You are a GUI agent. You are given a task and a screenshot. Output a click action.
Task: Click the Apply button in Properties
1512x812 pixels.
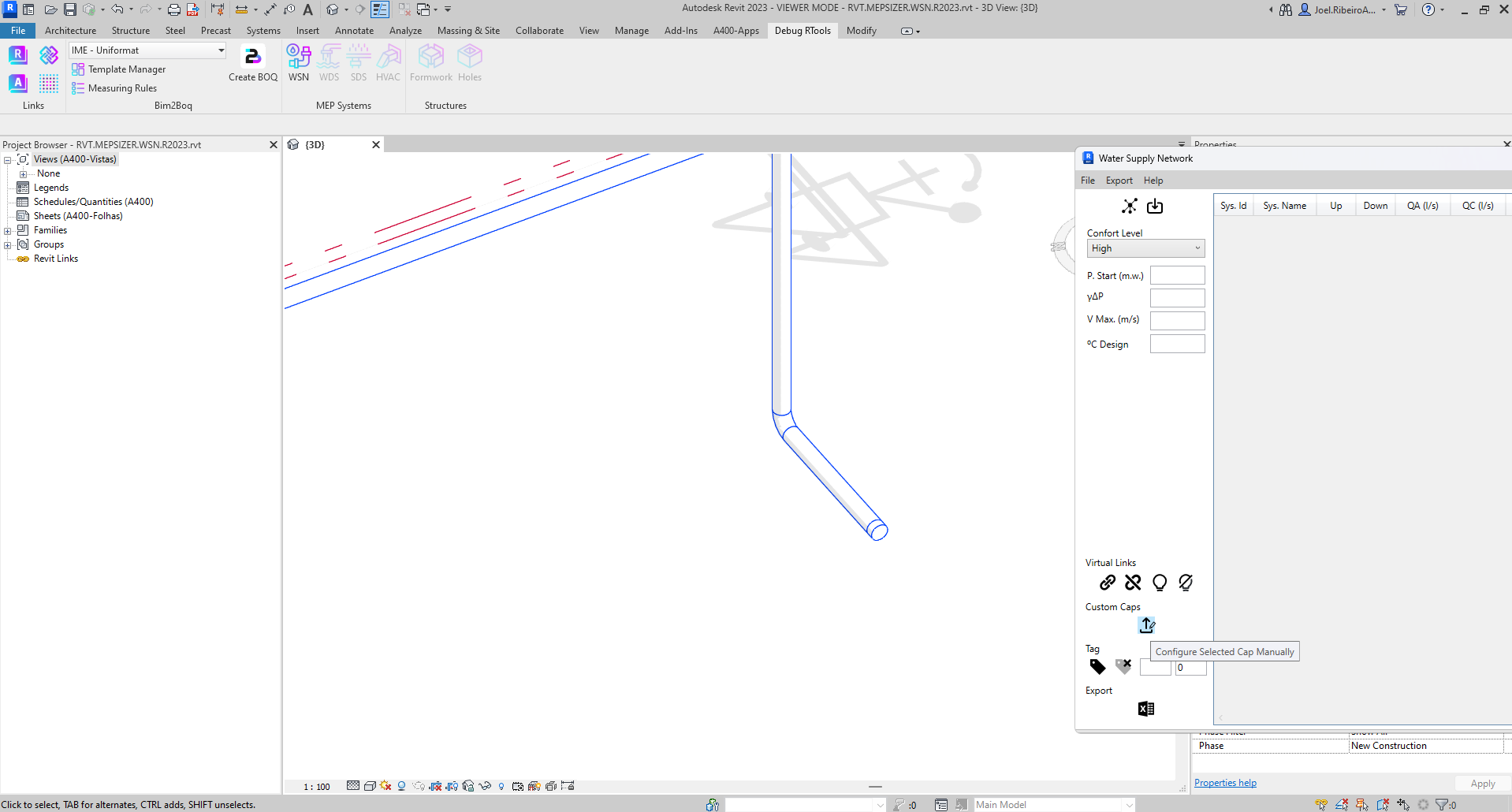(1482, 784)
